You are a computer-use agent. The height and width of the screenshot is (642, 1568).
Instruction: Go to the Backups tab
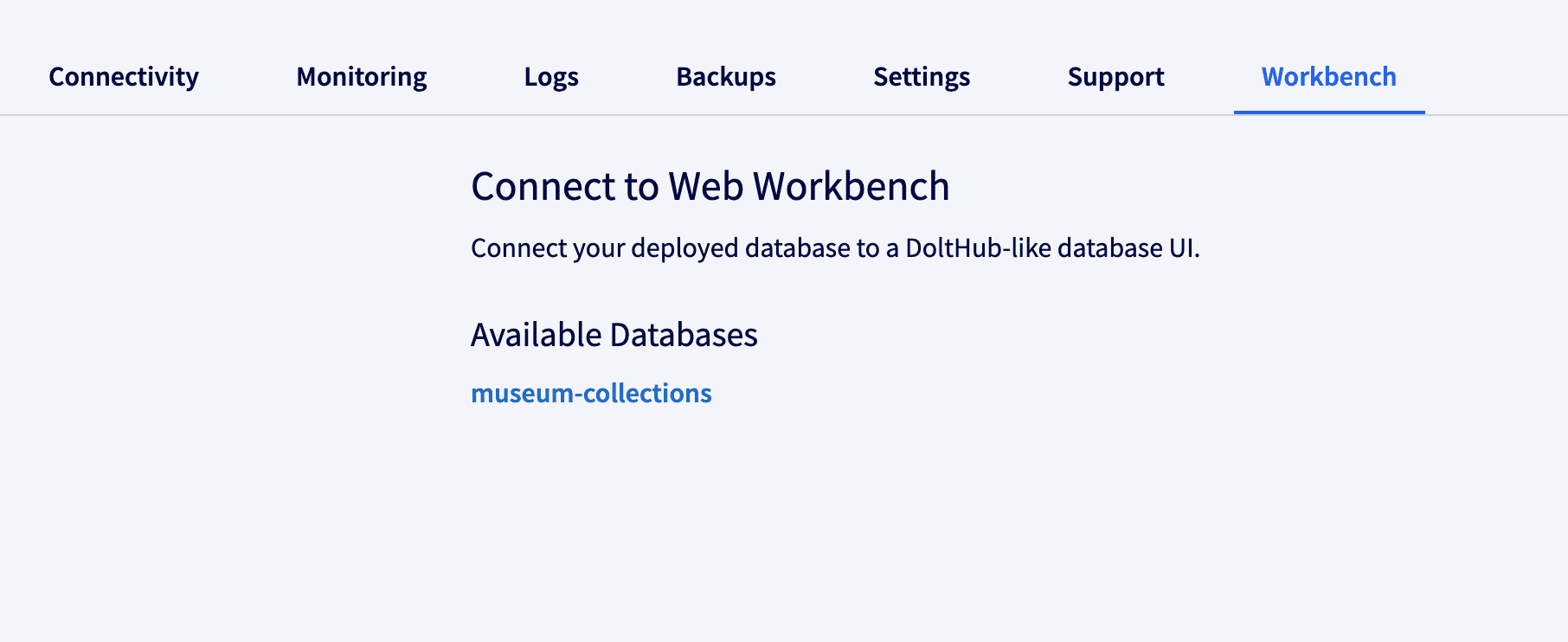[x=726, y=77]
